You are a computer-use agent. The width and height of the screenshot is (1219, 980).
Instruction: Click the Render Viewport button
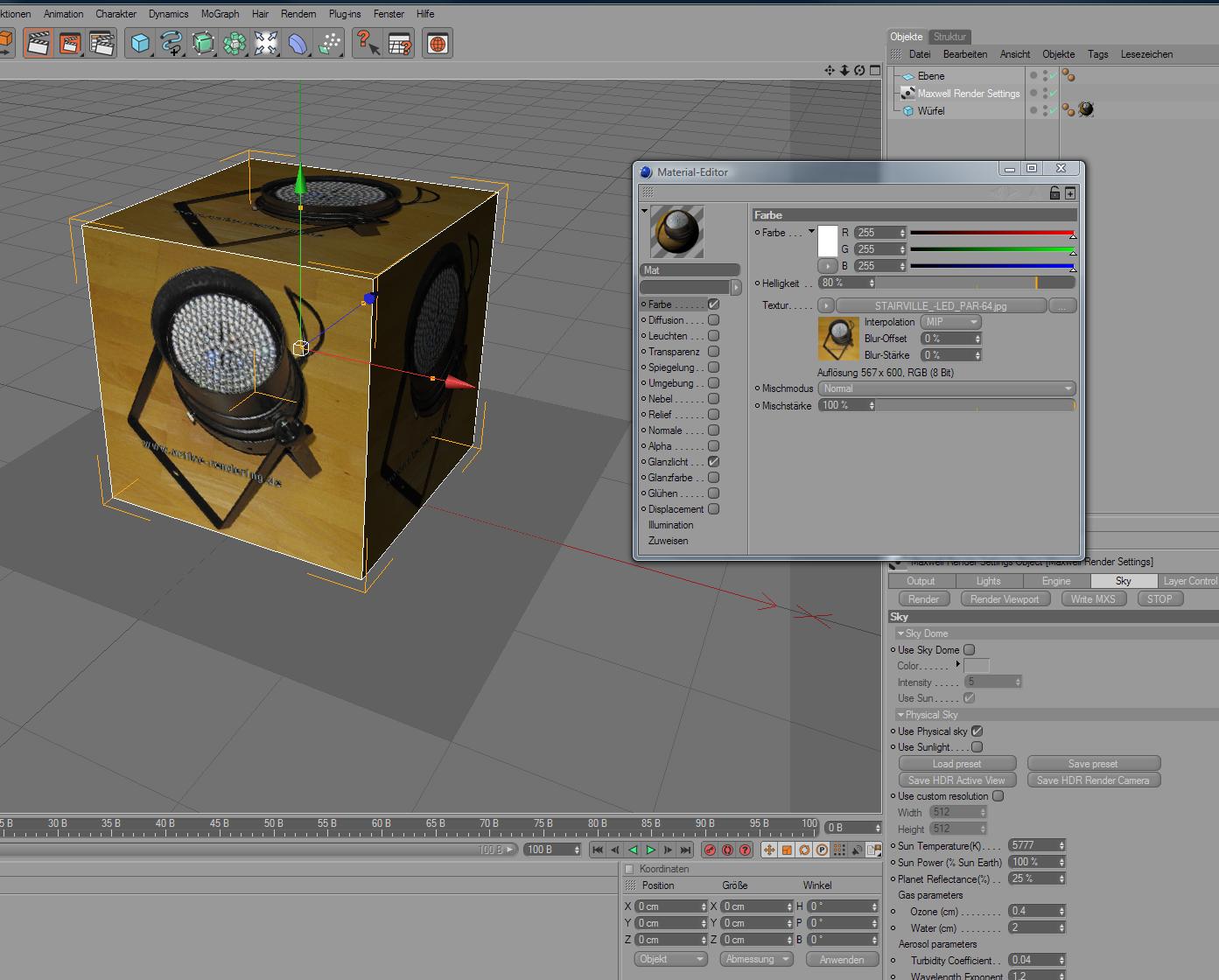[1004, 599]
